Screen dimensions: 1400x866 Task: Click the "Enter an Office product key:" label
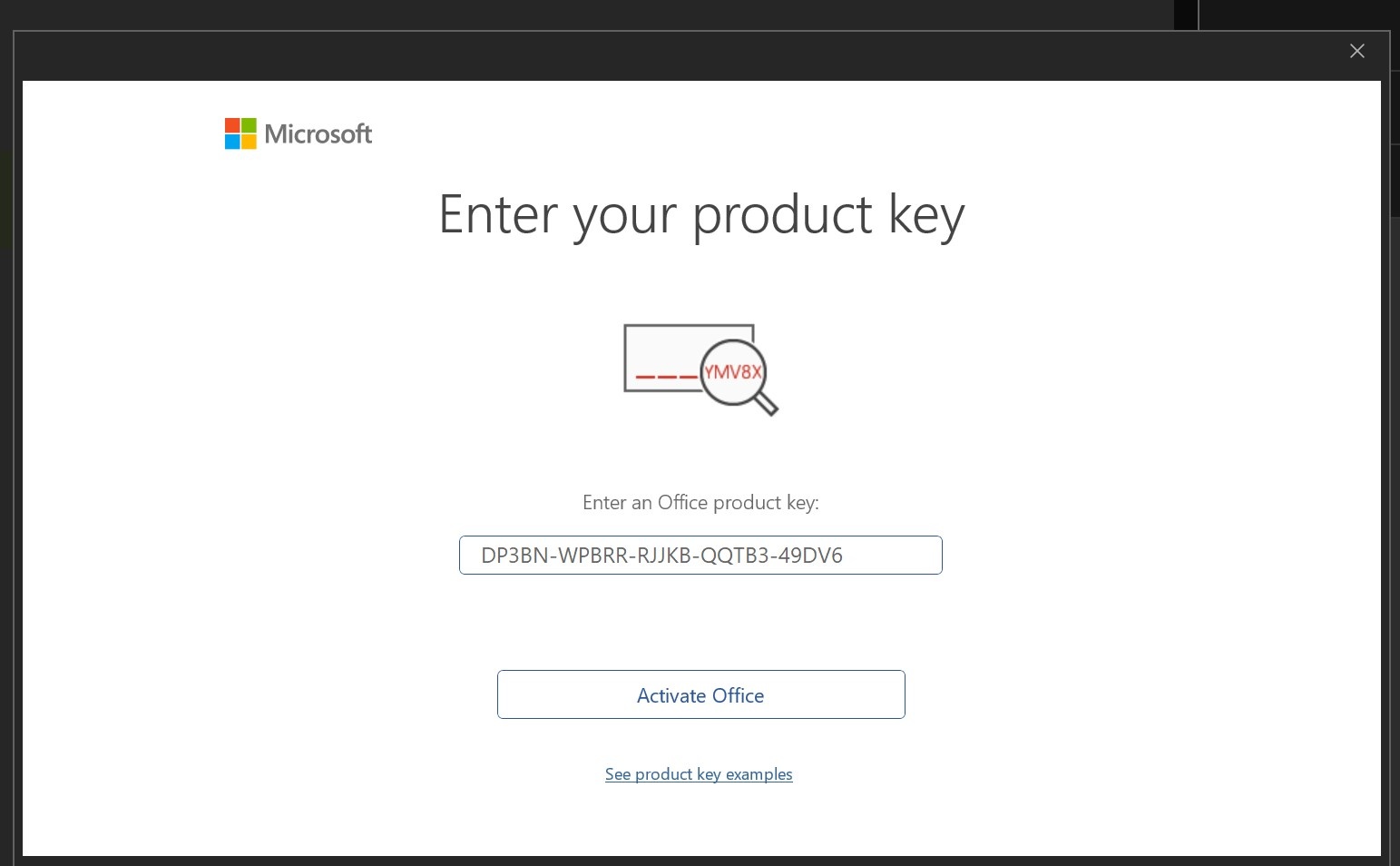(700, 503)
